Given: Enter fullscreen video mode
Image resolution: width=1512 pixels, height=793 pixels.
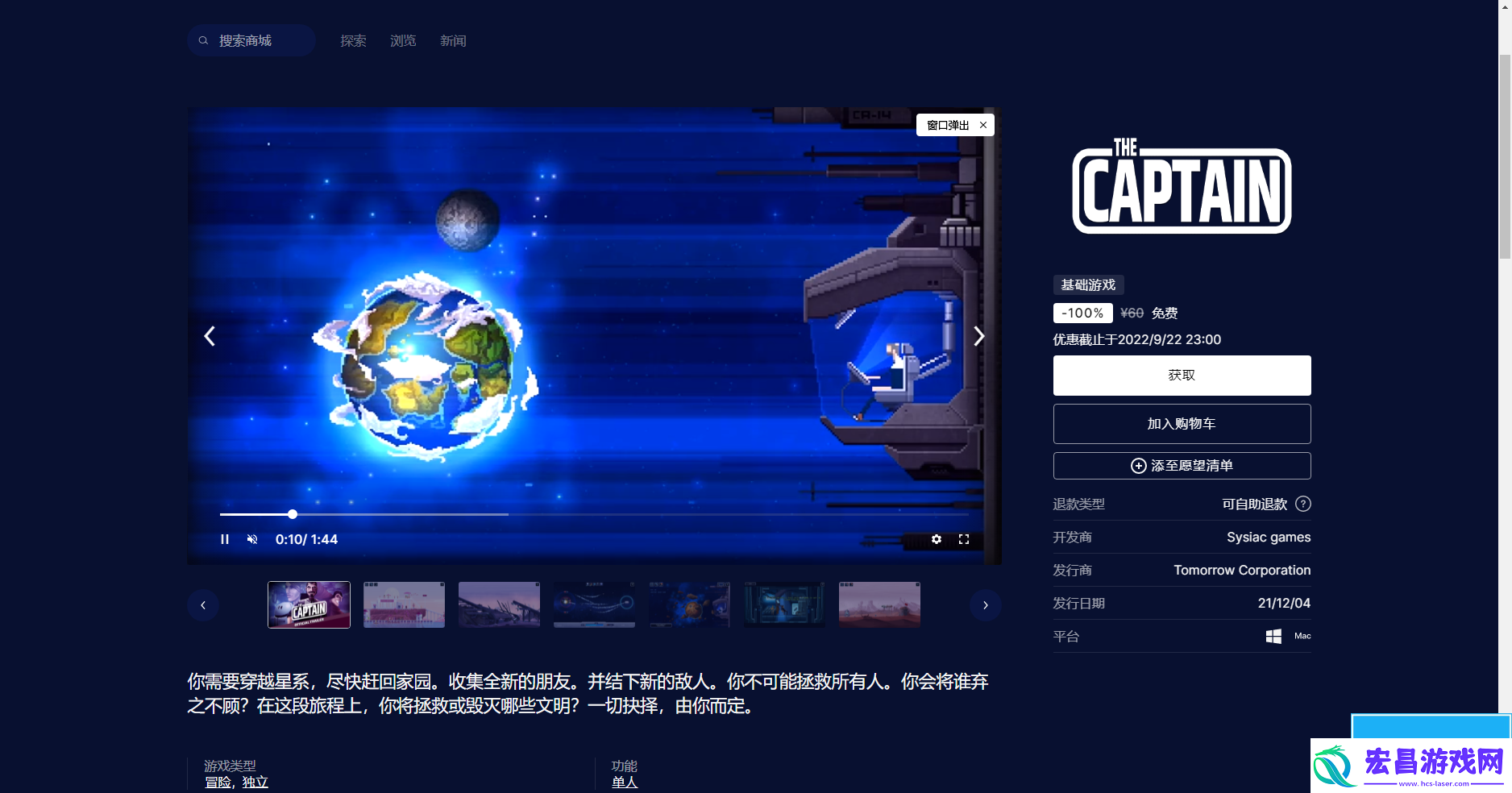Looking at the screenshot, I should coord(964,539).
